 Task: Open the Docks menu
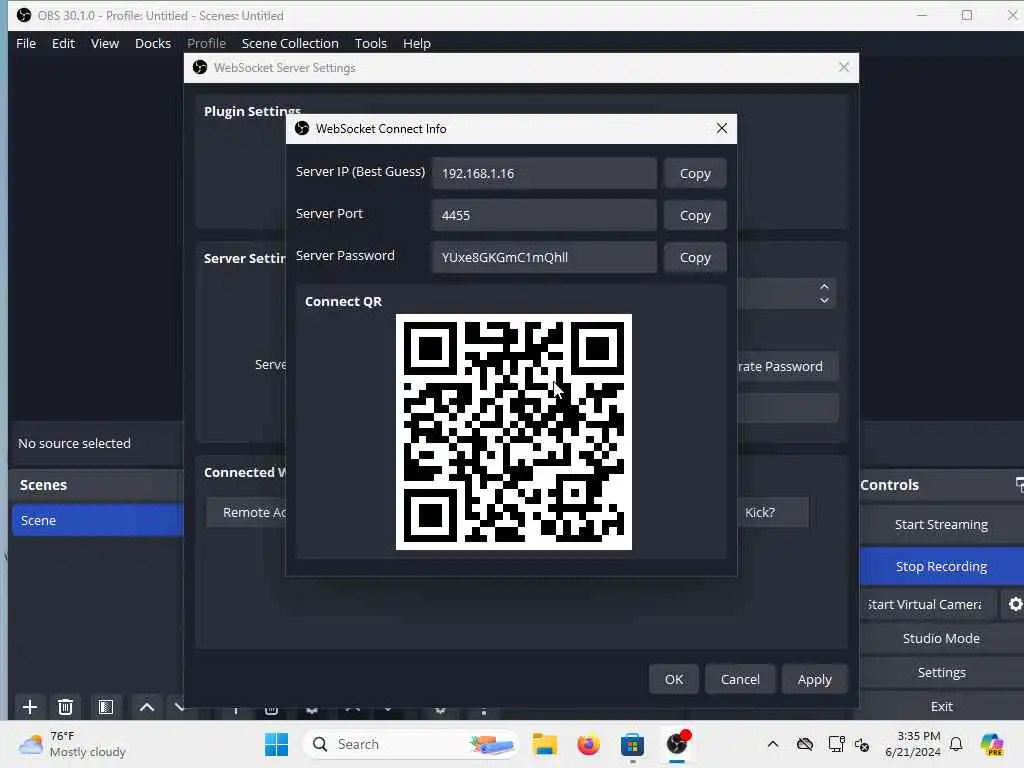pyautogui.click(x=153, y=43)
